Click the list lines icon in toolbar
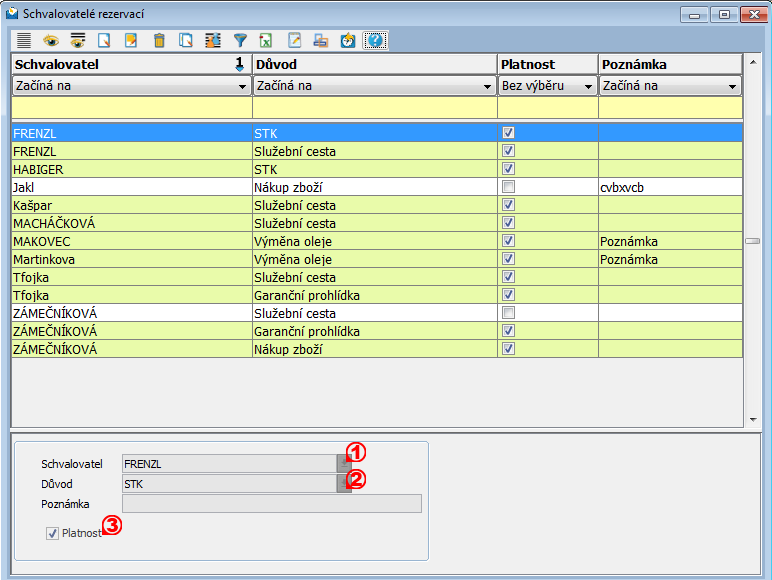The width and height of the screenshot is (772, 580). pos(24,41)
